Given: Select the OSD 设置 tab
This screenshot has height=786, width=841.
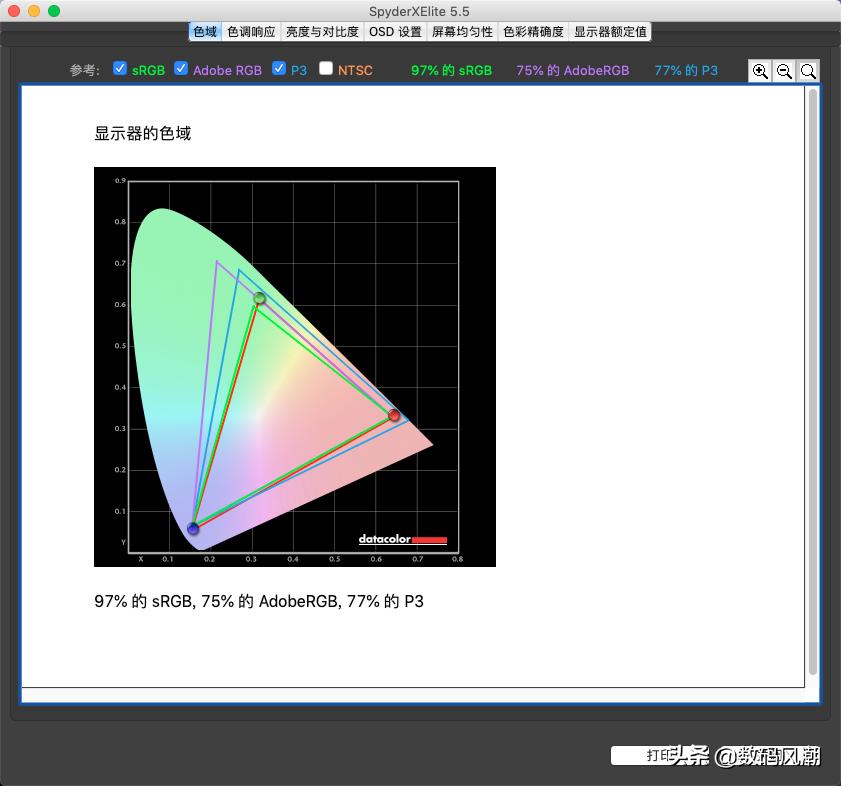Looking at the screenshot, I should pos(395,32).
